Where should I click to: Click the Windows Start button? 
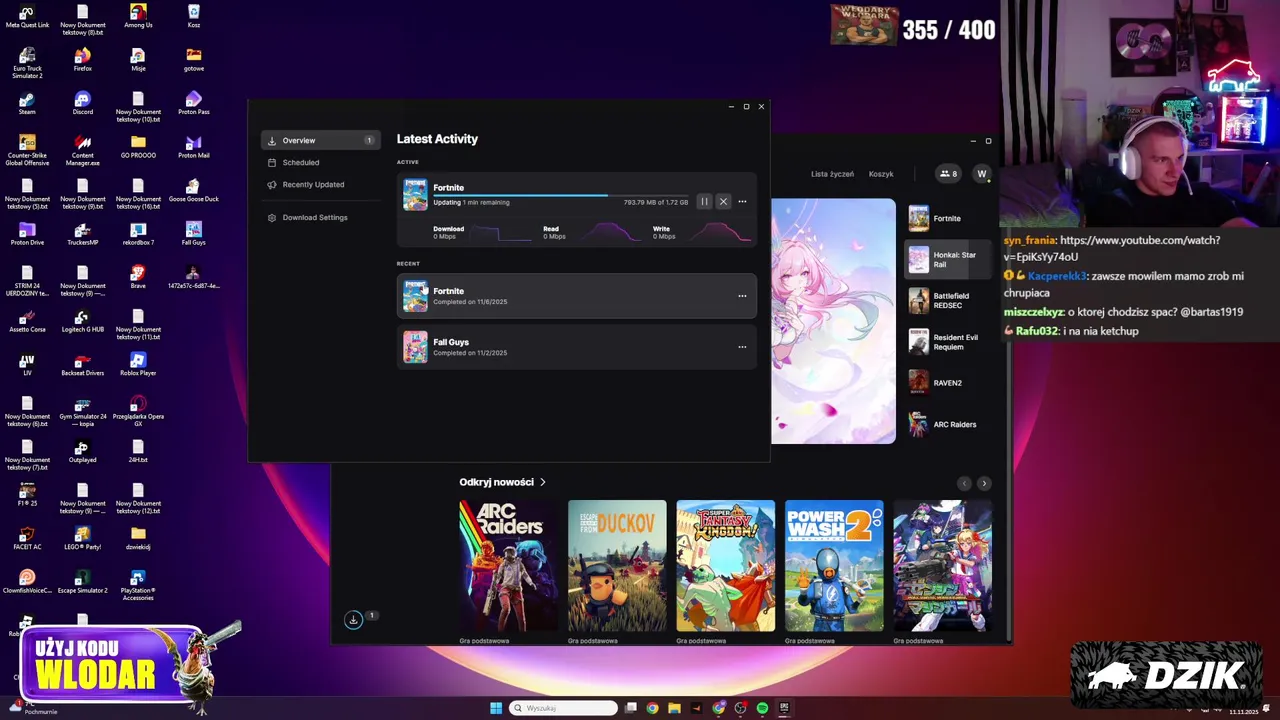tap(496, 708)
